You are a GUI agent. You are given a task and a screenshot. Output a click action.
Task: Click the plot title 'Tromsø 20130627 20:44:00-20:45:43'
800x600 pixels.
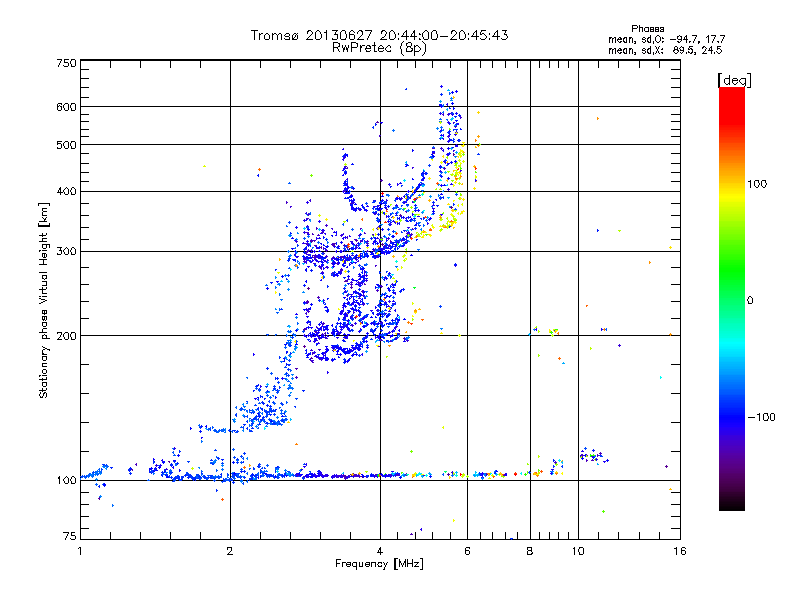380,35
